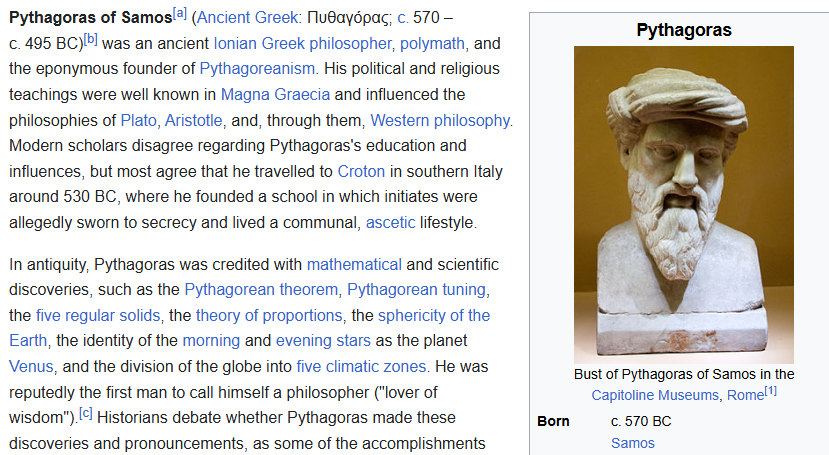829x455 pixels.
Task: Open the evening stars link
Action: (x=323, y=340)
